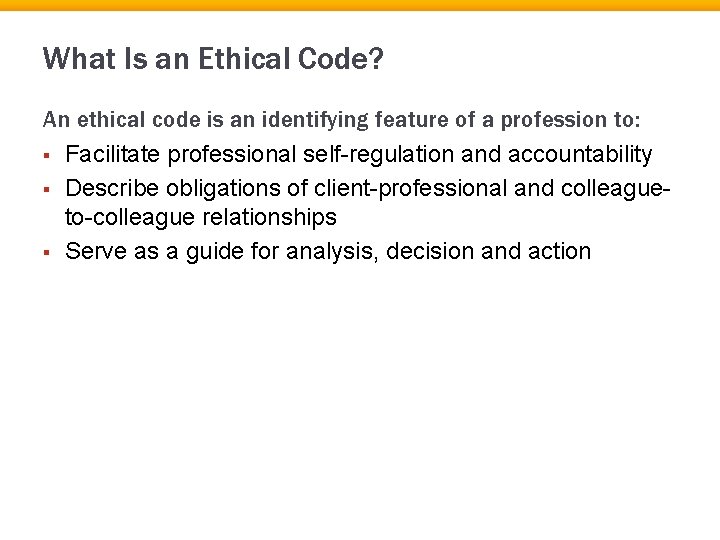Viewport: 720px width, 540px height.
Task: Click the word 'Serve' in third bullet
Action: click(x=93, y=250)
